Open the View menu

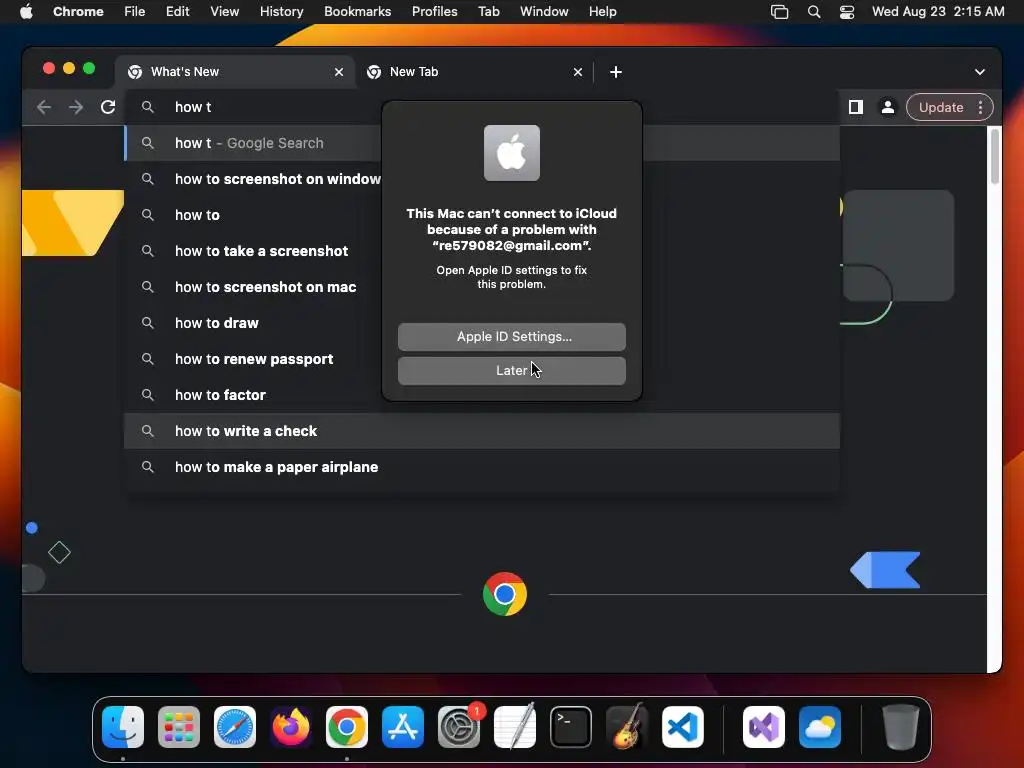pos(225,12)
